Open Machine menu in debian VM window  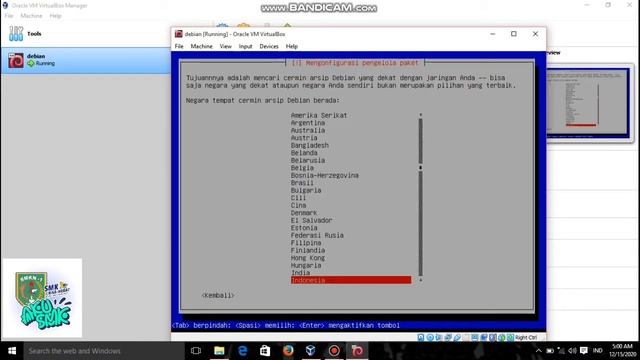(202, 46)
